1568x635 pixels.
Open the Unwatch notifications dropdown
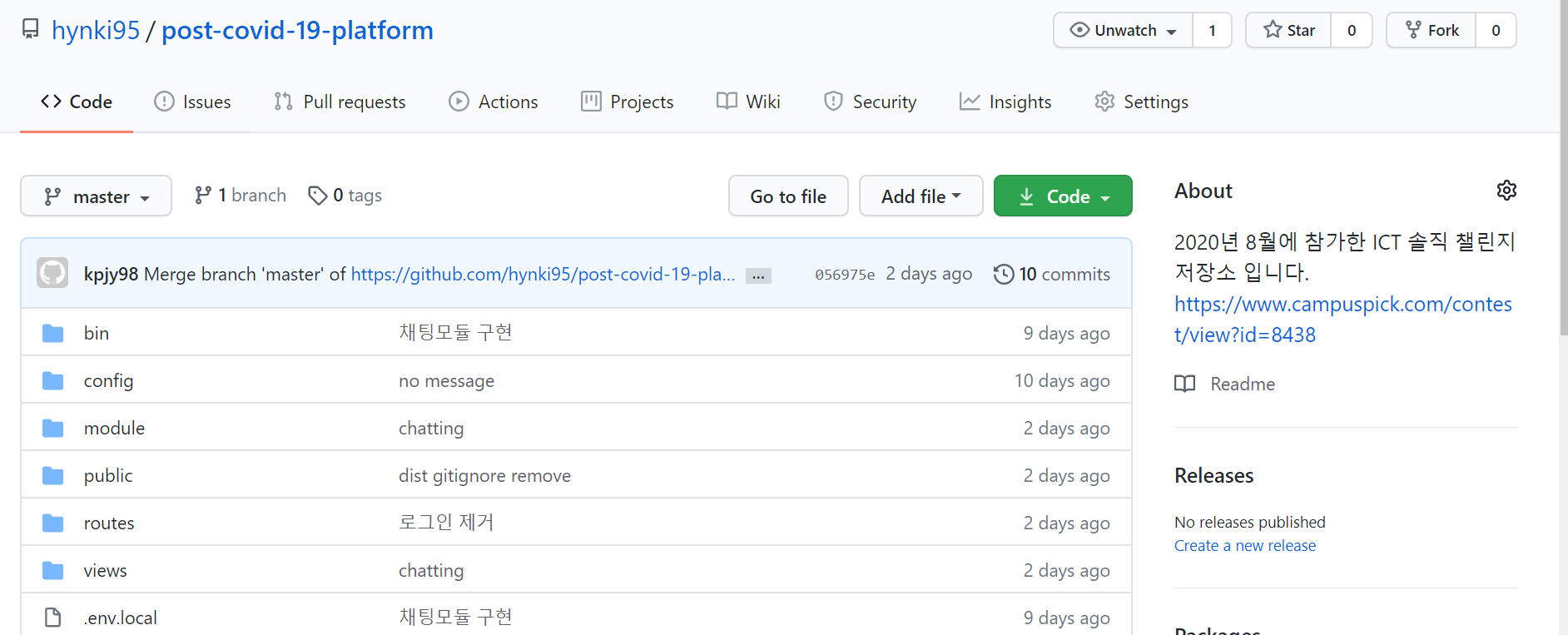pos(1123,30)
